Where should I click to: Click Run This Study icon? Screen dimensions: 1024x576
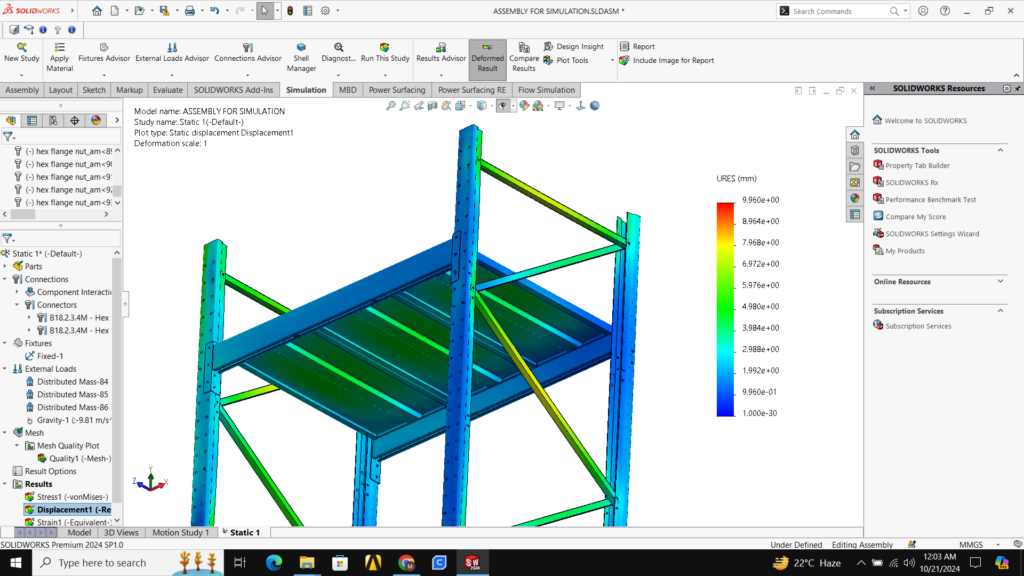pos(384,48)
